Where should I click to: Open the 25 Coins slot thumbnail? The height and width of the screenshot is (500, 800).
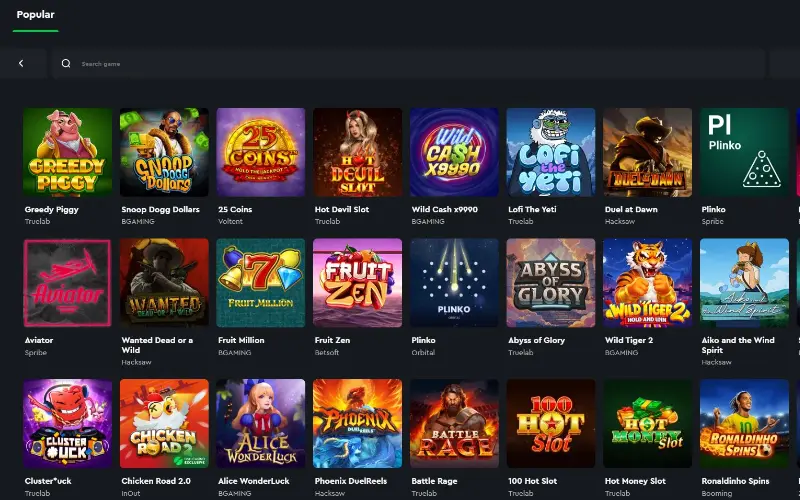coord(261,152)
